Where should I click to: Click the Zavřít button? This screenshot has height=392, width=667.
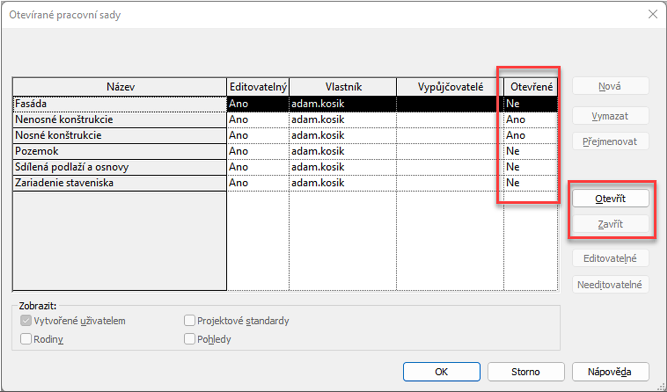click(x=610, y=224)
